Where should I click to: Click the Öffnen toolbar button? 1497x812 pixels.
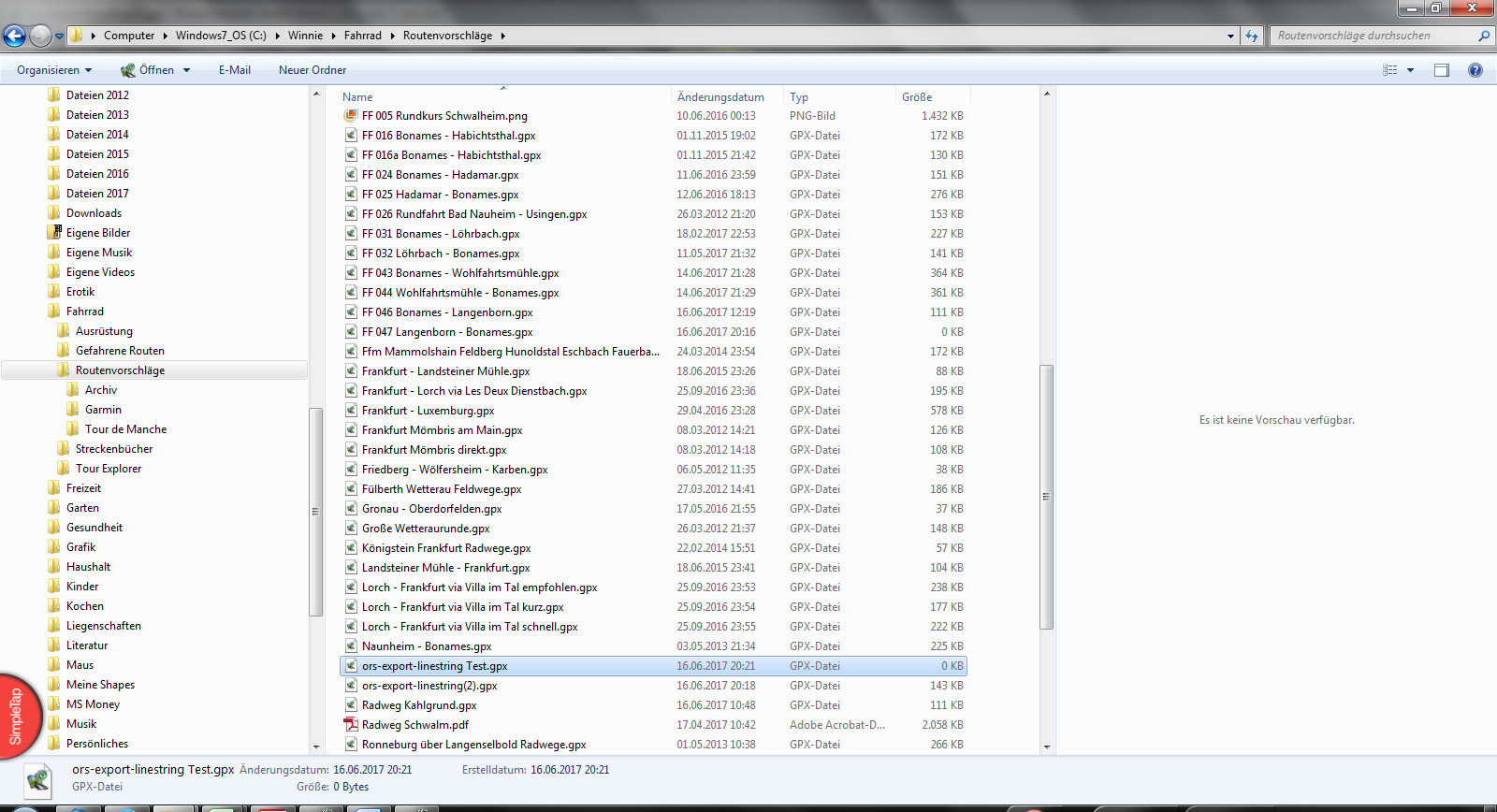[x=148, y=70]
